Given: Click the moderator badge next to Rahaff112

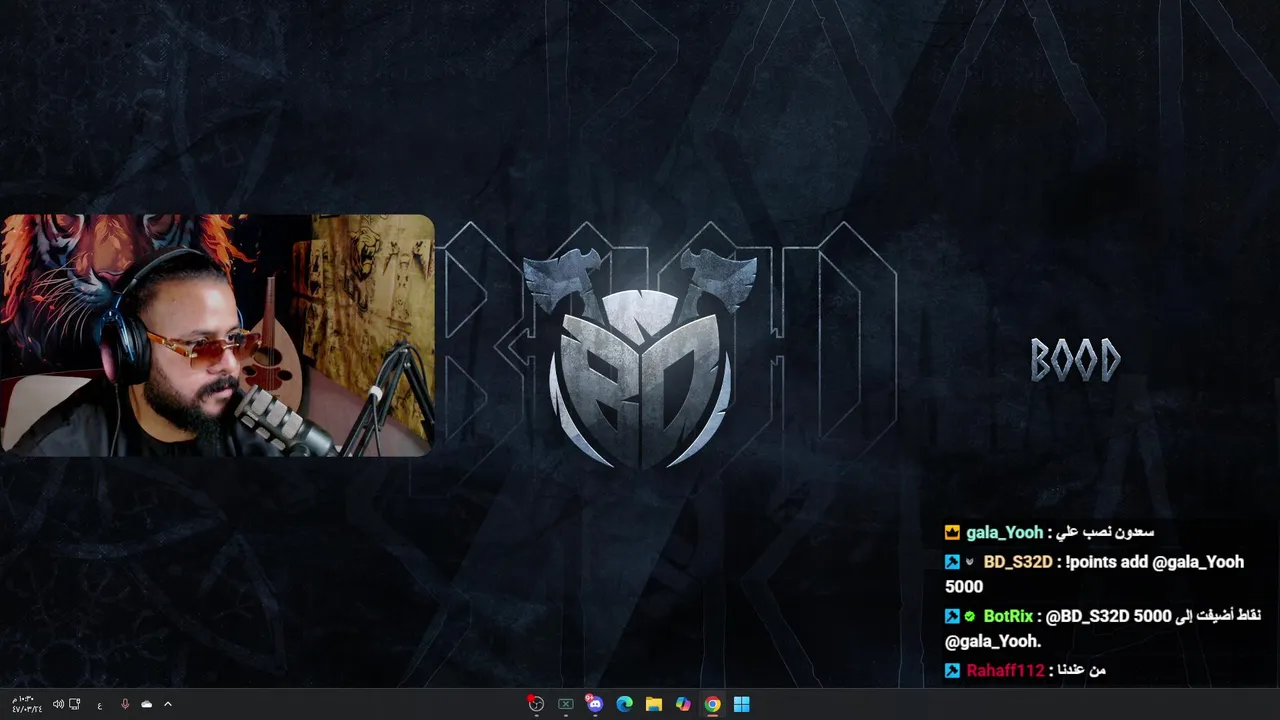Looking at the screenshot, I should point(952,671).
